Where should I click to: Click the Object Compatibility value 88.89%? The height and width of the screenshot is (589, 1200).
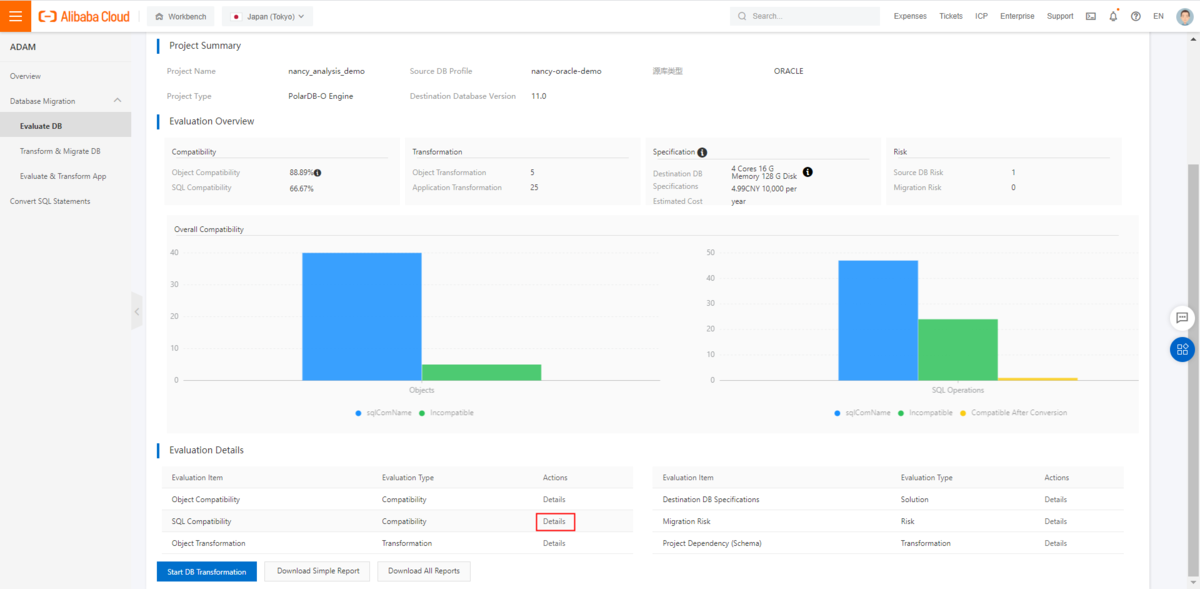301,173
